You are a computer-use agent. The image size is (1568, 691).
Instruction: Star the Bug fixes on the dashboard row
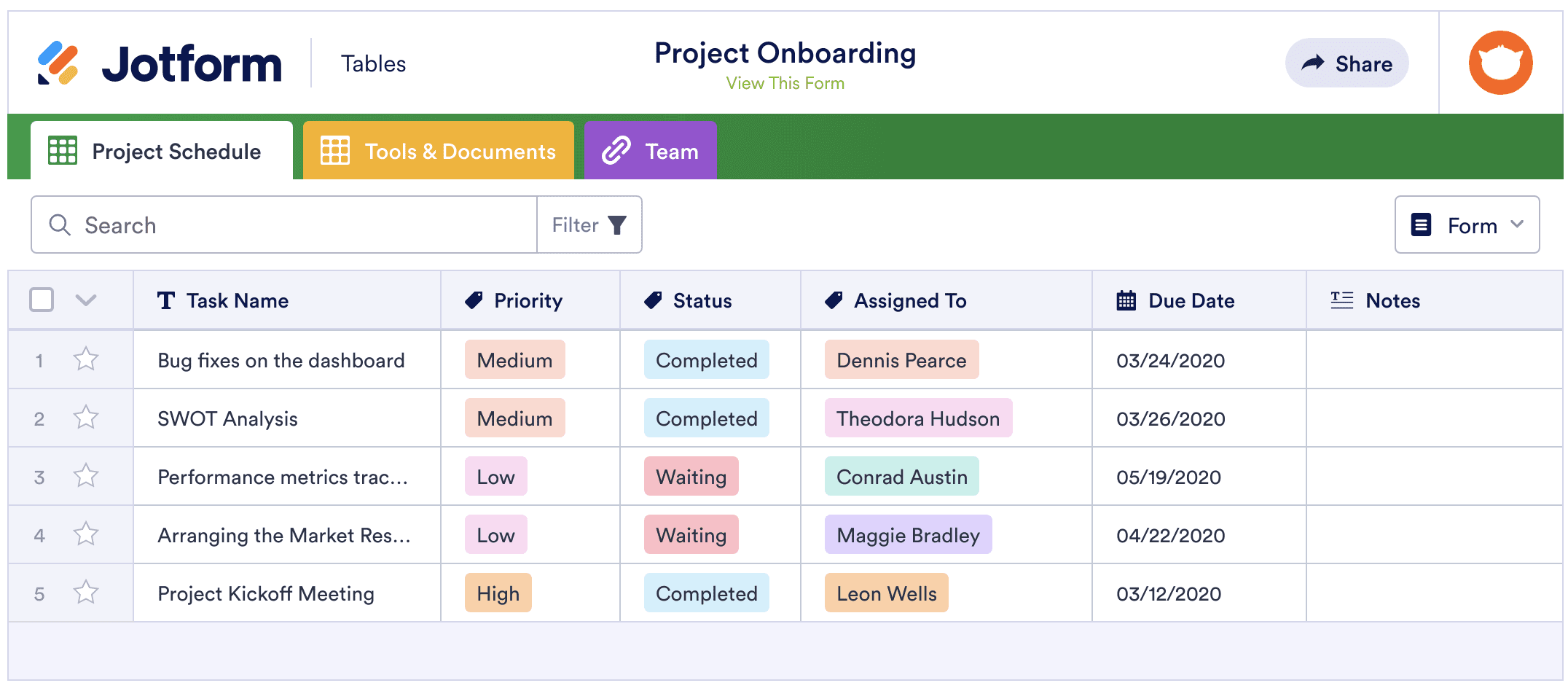(86, 359)
